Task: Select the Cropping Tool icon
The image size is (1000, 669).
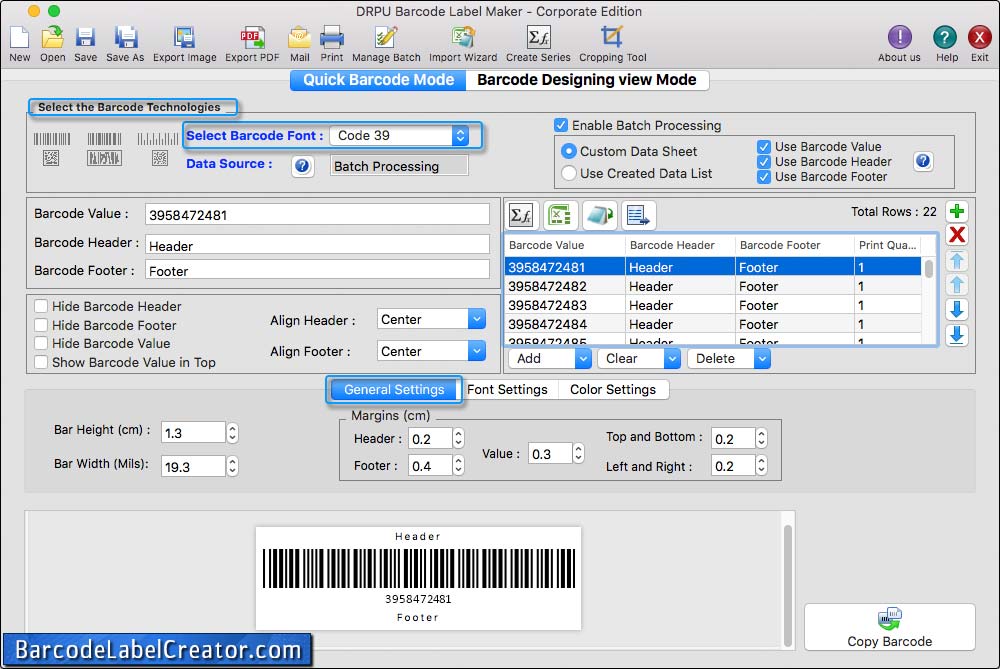Action: tap(612, 38)
